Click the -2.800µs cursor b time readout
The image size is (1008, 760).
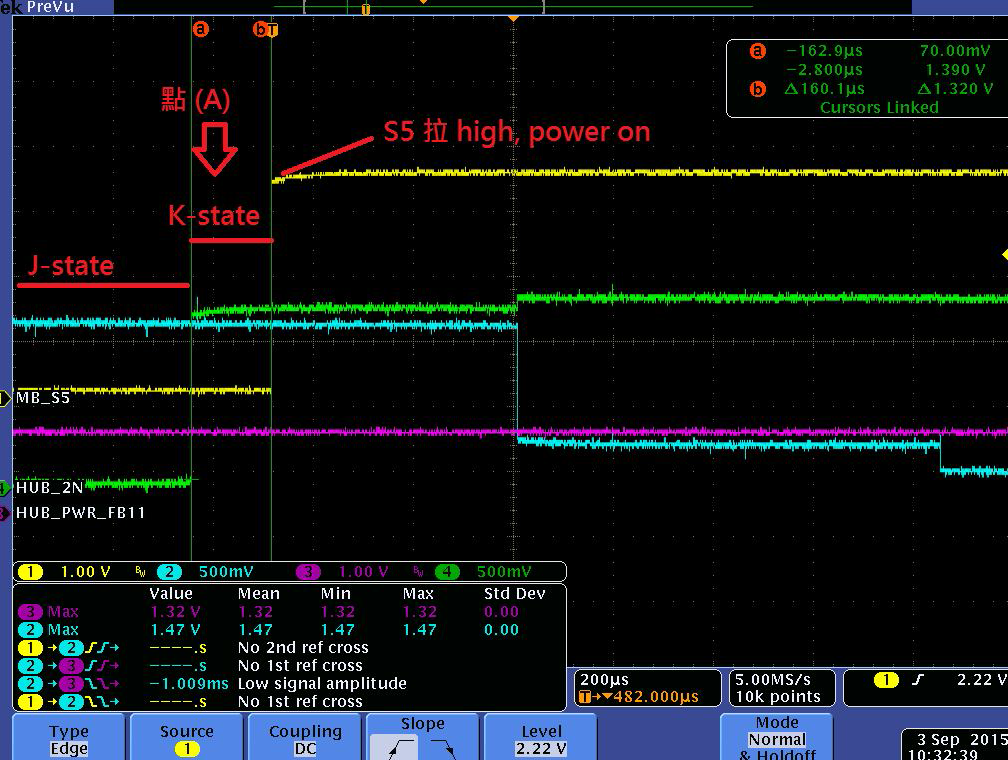(824, 69)
